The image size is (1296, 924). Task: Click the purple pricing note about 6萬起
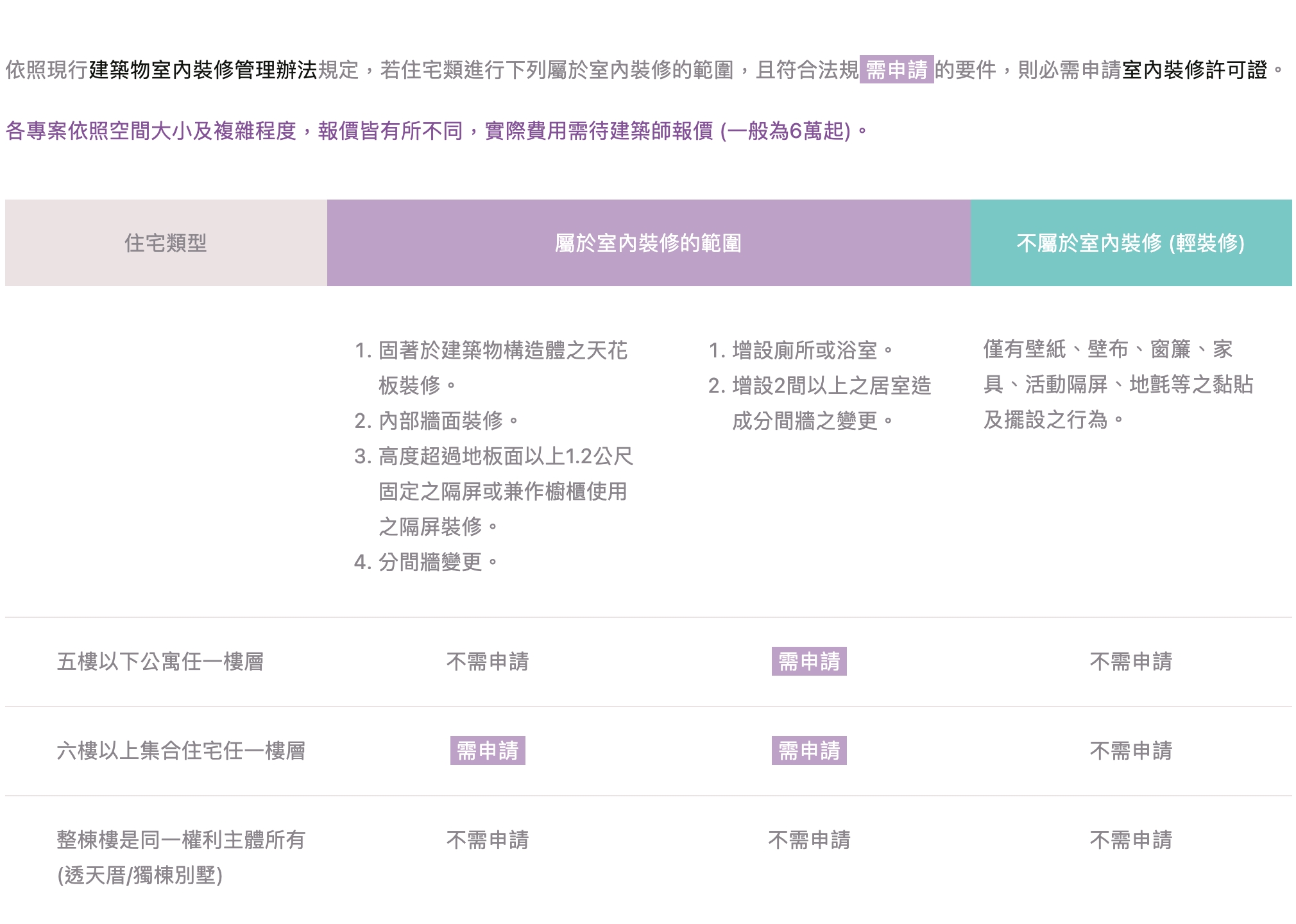point(436,131)
